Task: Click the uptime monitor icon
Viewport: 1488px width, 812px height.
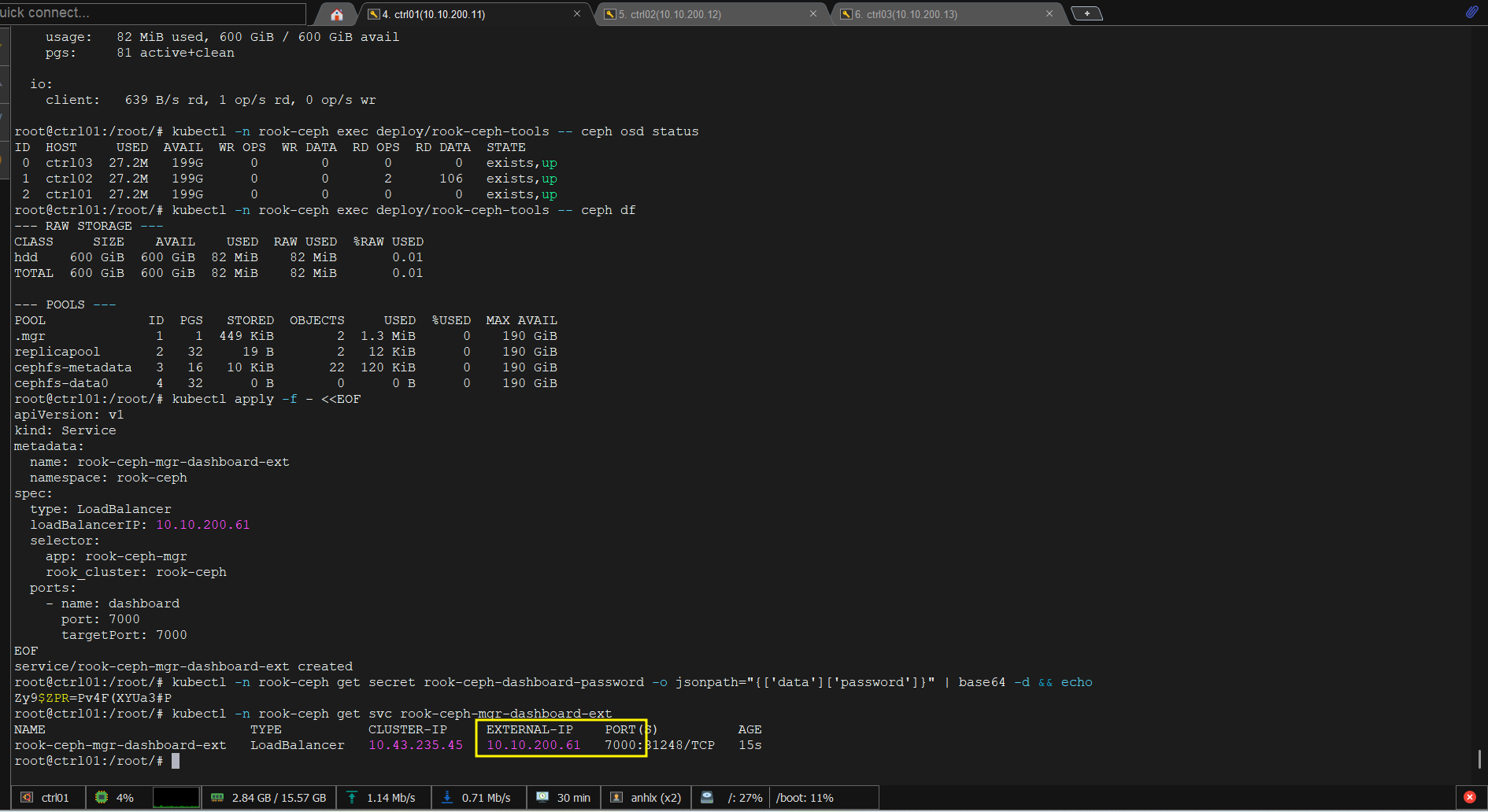Action: (x=542, y=797)
